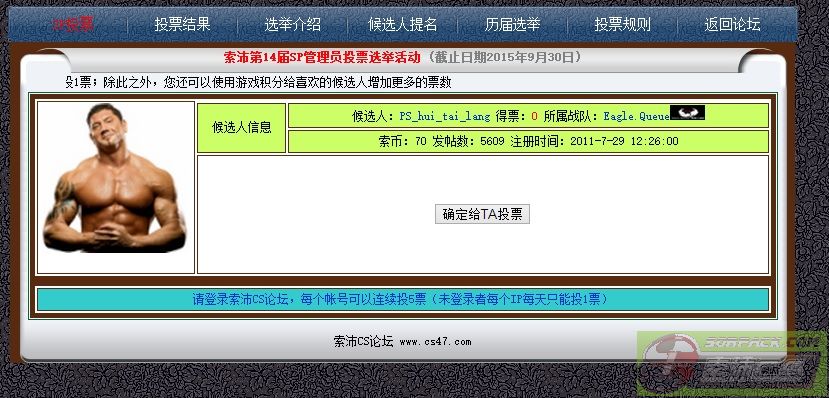Open the SP投票 menu item
Viewport: 829px width, 398px height.
pos(73,24)
